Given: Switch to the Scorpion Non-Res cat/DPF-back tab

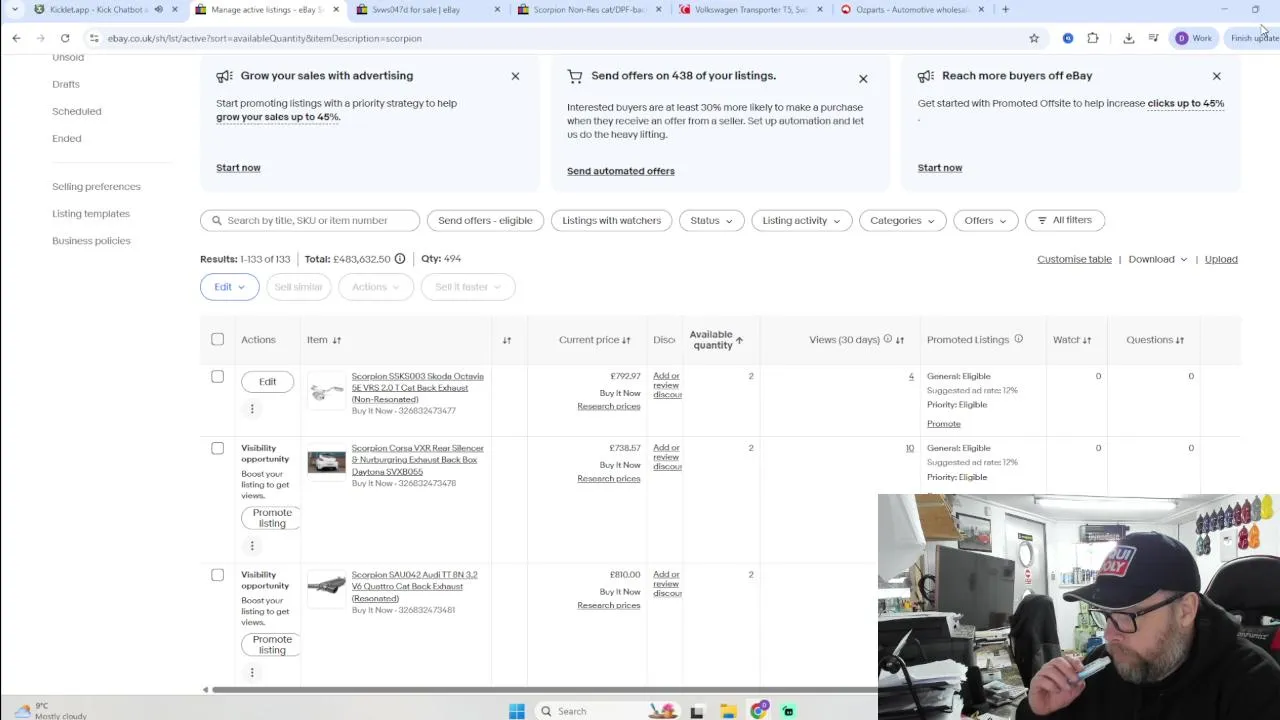Looking at the screenshot, I should (x=589, y=9).
